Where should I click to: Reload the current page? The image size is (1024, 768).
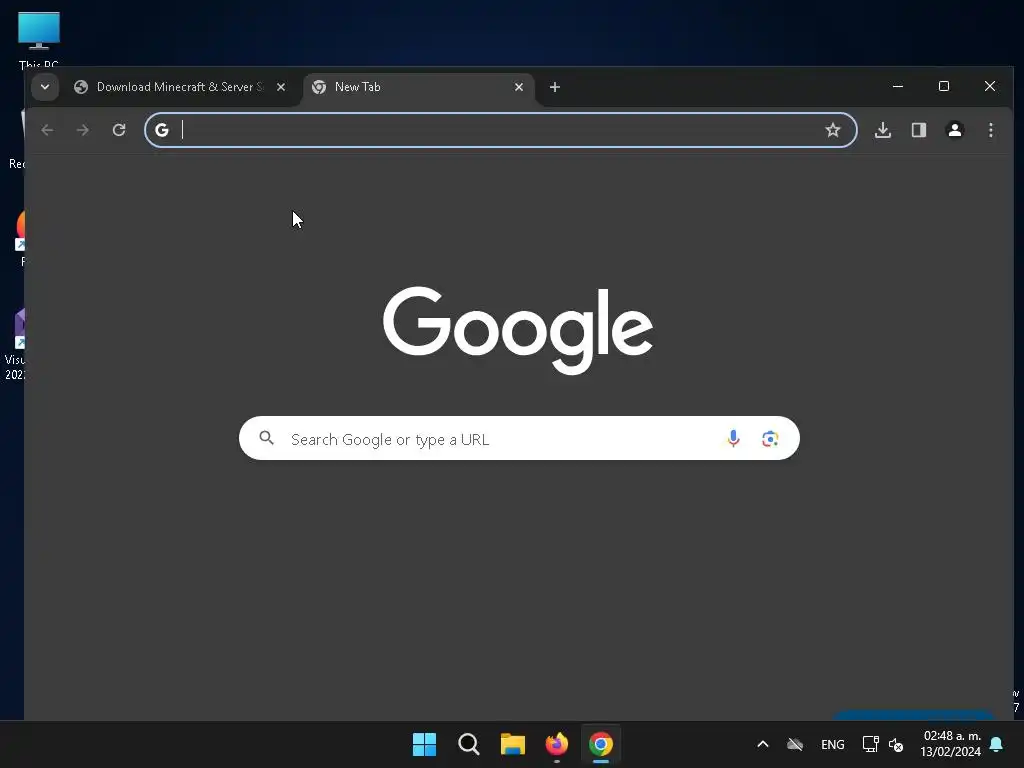click(x=119, y=130)
